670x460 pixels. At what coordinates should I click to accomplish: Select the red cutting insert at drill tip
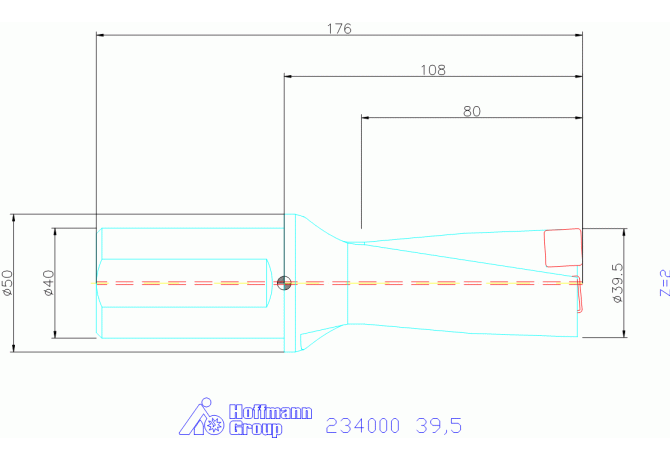pyautogui.click(x=562, y=247)
